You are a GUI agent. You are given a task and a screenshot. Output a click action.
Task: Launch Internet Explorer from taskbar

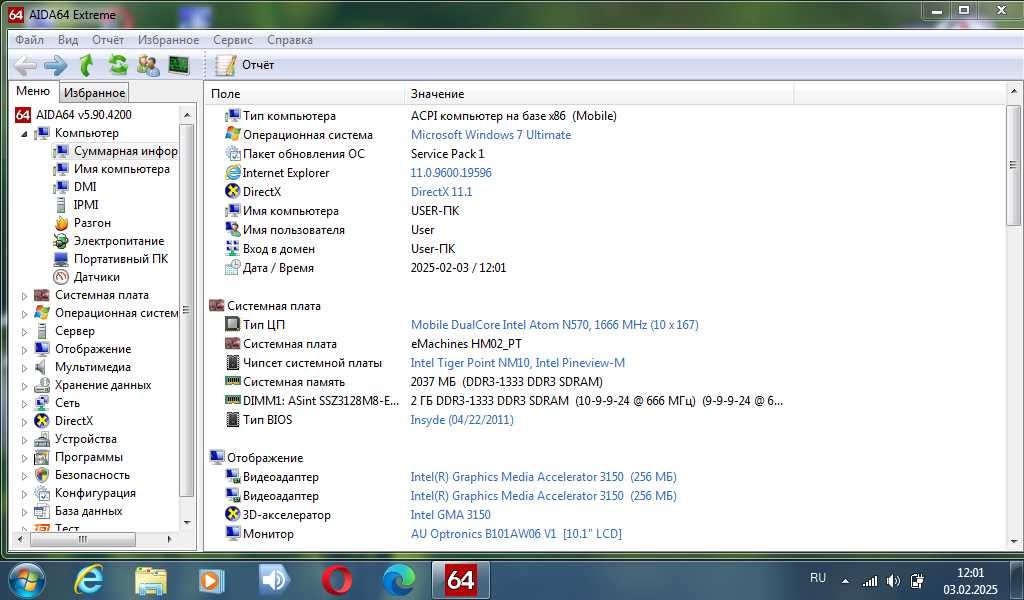89,580
